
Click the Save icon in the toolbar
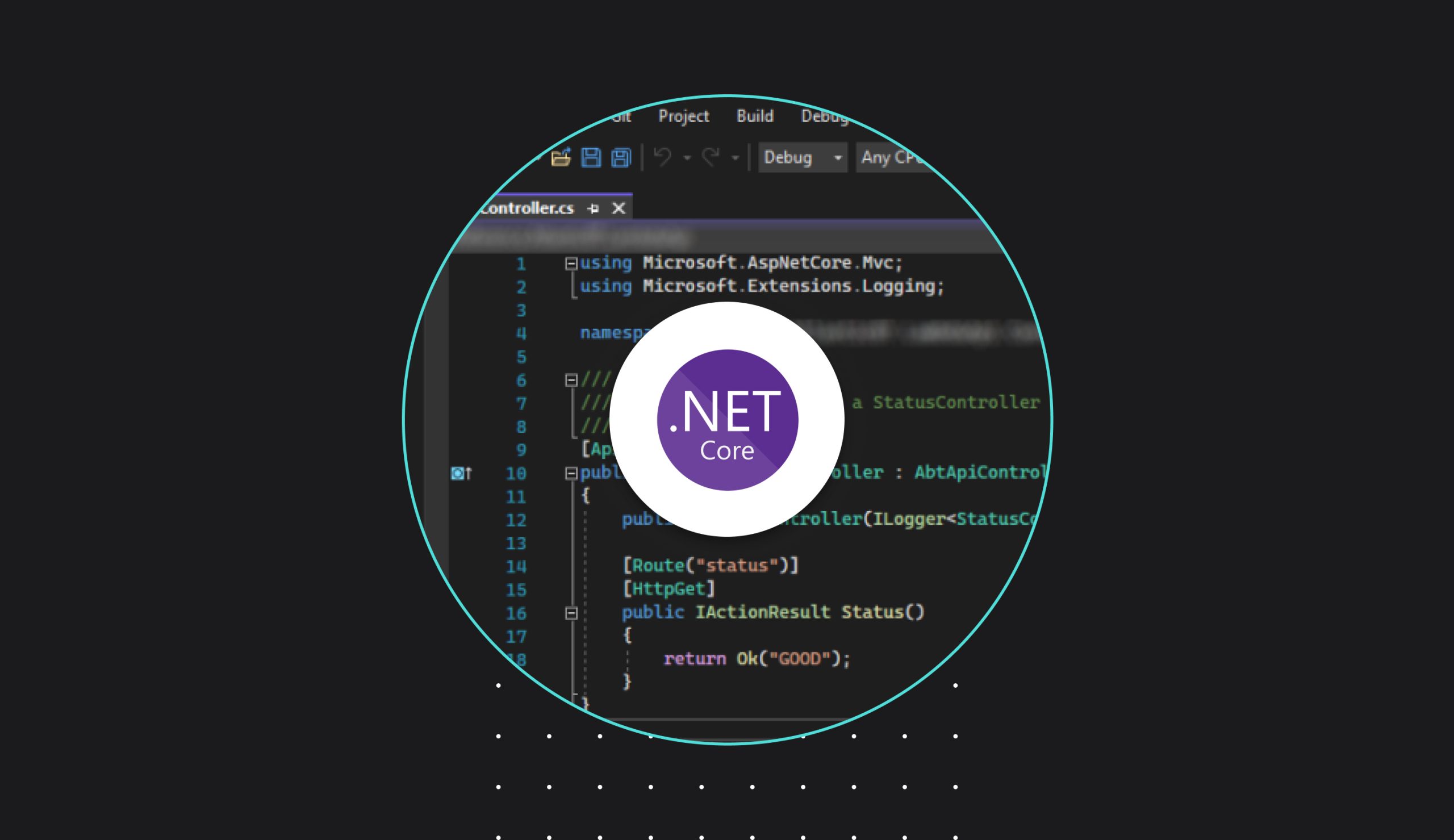click(x=591, y=157)
